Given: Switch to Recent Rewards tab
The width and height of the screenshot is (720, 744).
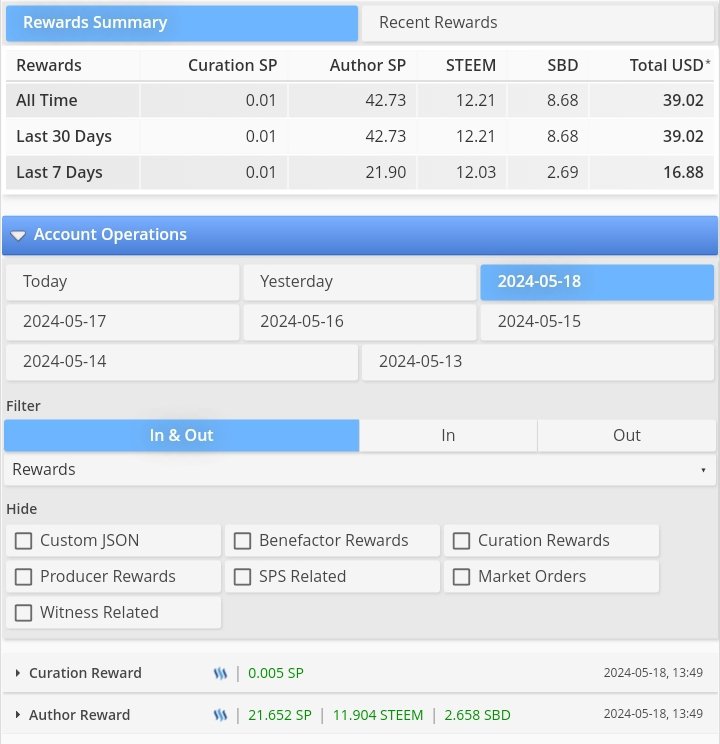Looking at the screenshot, I should (538, 23).
